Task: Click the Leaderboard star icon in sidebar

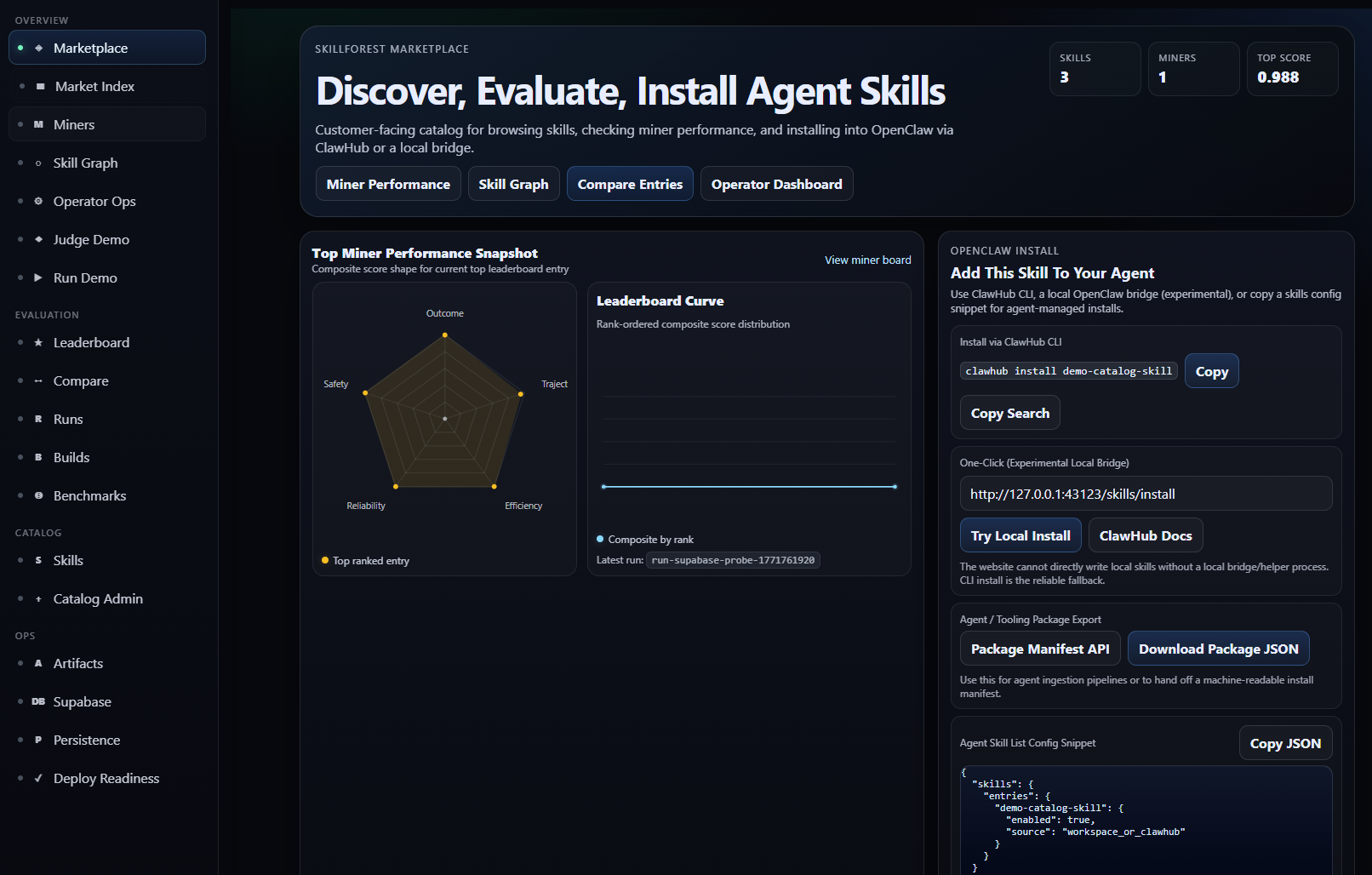Action: [x=38, y=342]
